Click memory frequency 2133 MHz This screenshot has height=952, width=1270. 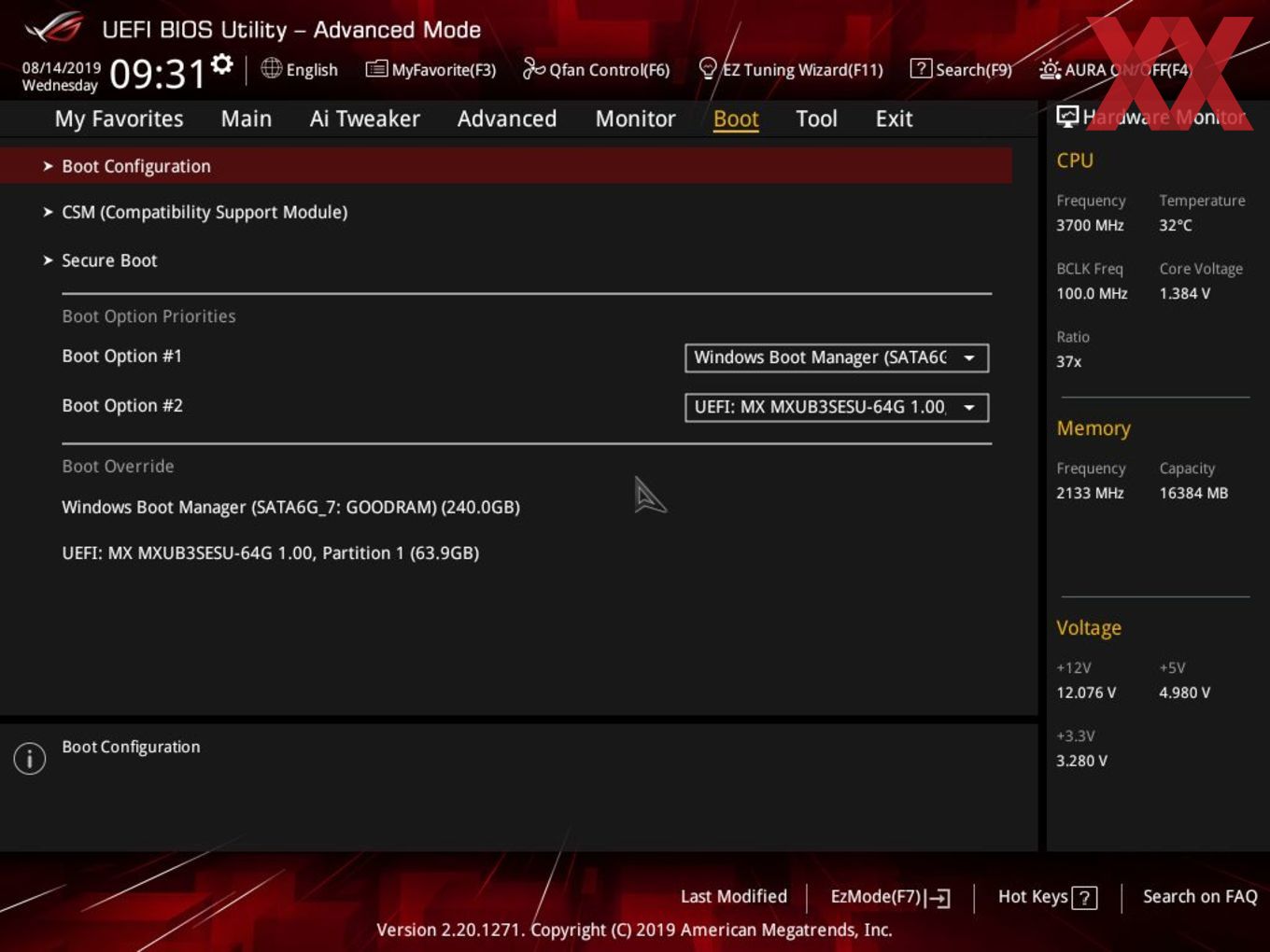point(1090,493)
